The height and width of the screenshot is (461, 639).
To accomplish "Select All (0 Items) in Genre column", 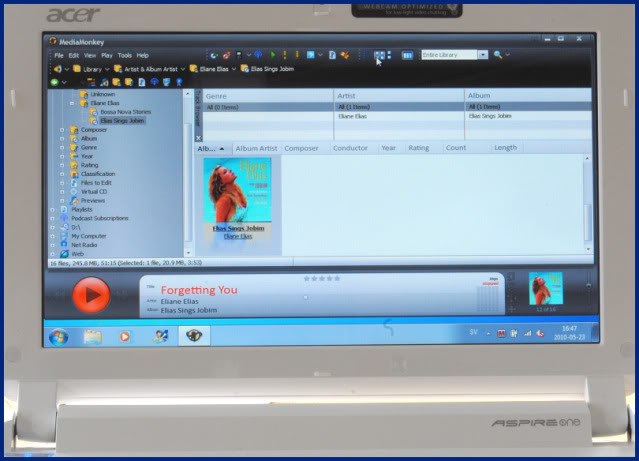I will (268, 107).
